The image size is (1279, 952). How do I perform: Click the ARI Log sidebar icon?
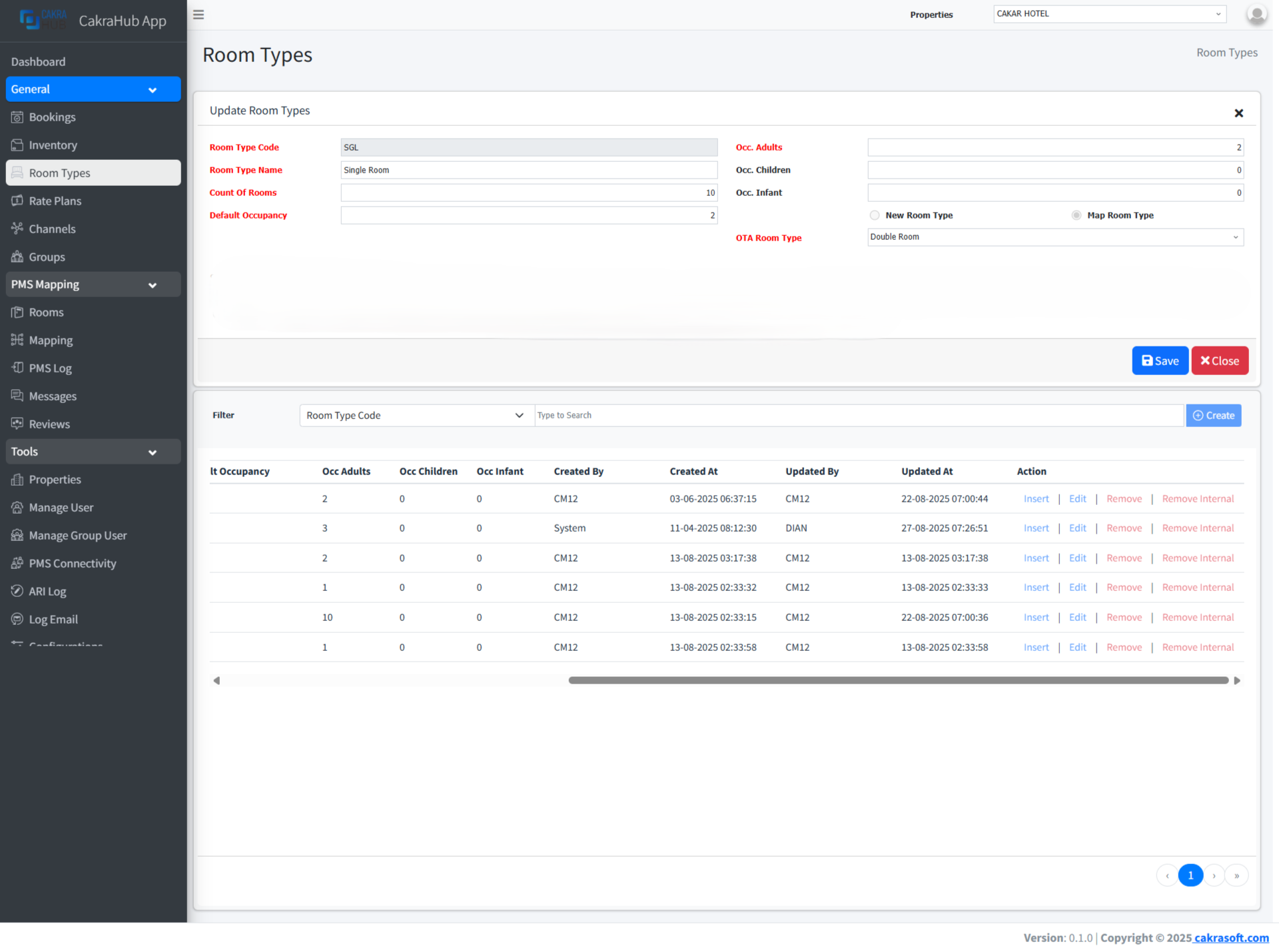[17, 591]
